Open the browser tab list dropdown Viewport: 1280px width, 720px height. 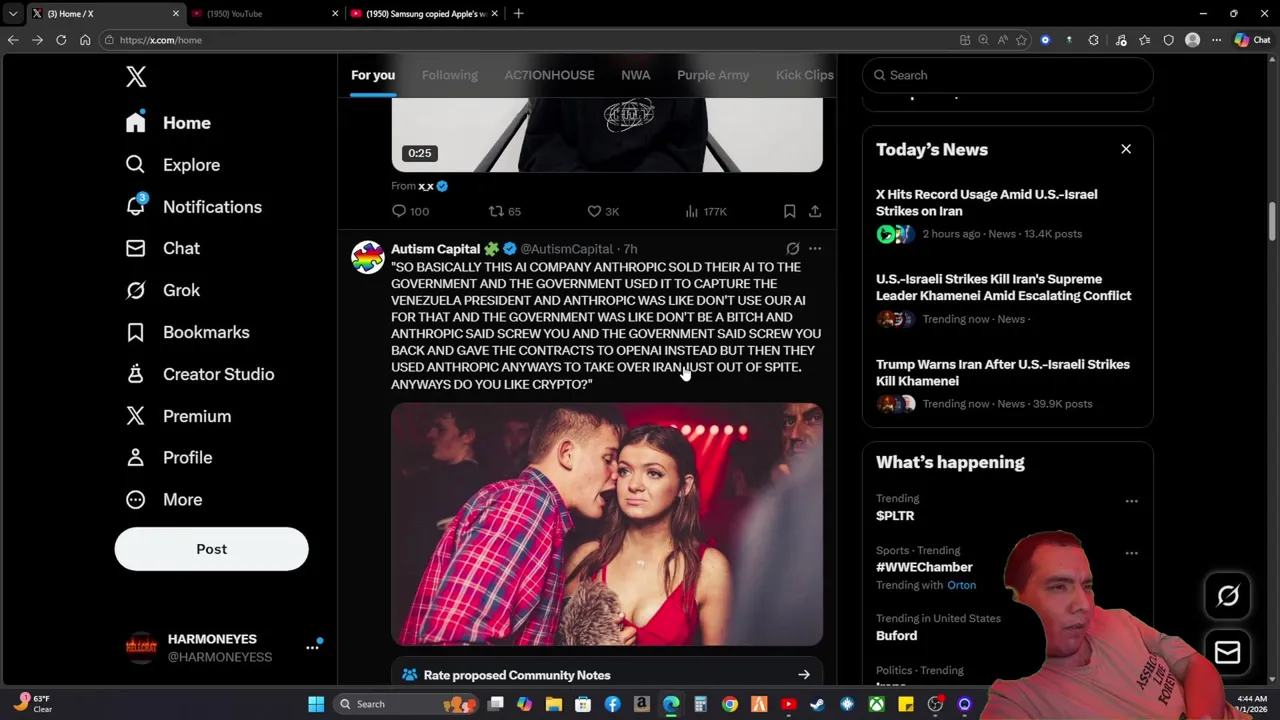(13, 13)
